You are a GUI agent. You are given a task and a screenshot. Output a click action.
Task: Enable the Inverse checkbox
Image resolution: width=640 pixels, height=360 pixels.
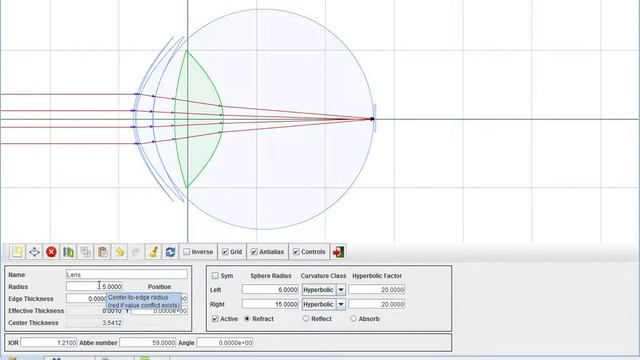point(187,252)
